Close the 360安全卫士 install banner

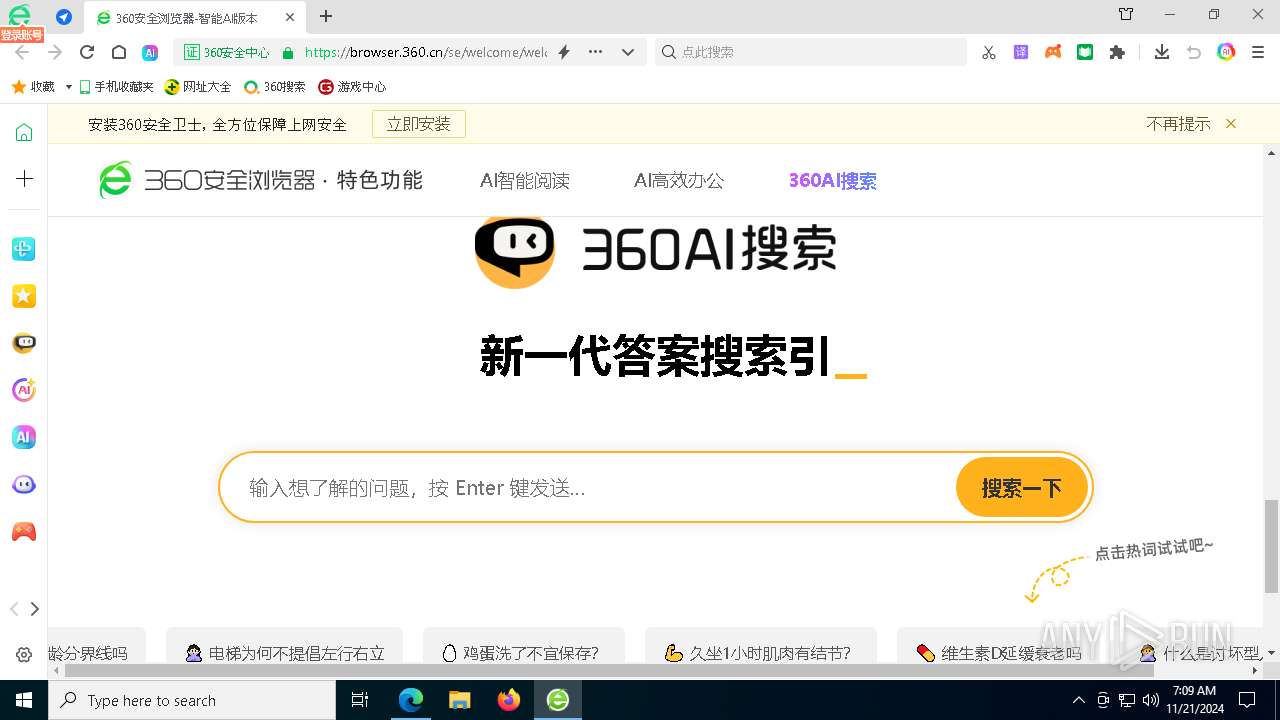point(1231,124)
